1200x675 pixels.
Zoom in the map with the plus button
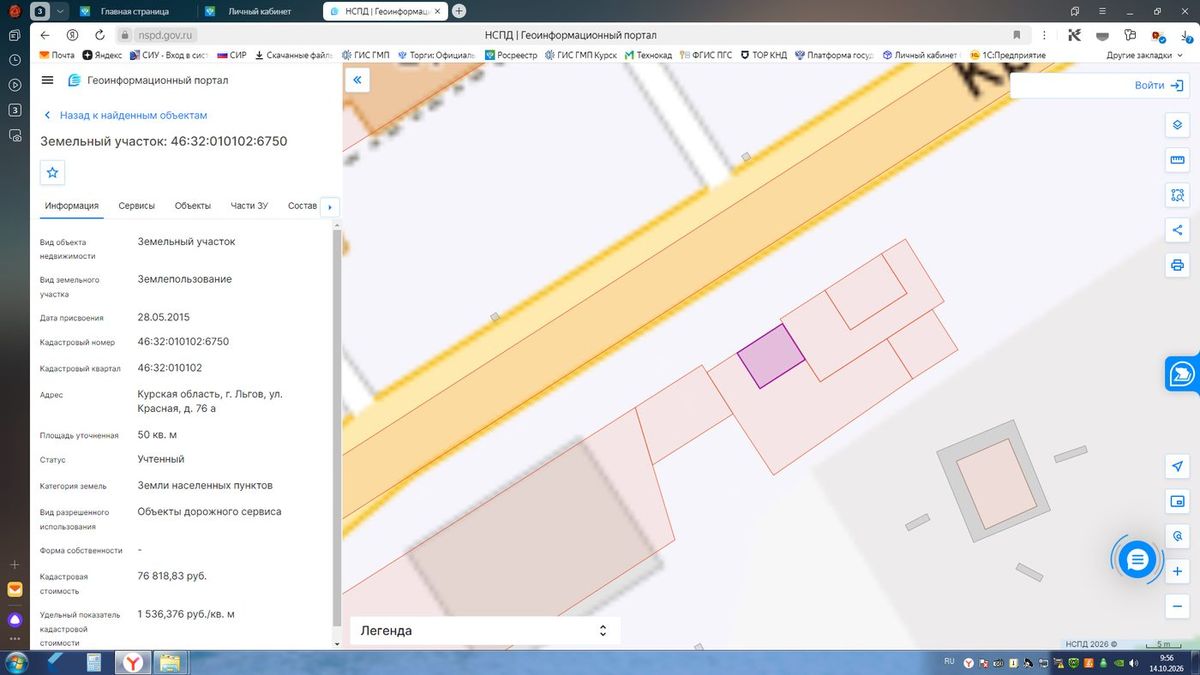tap(1177, 572)
